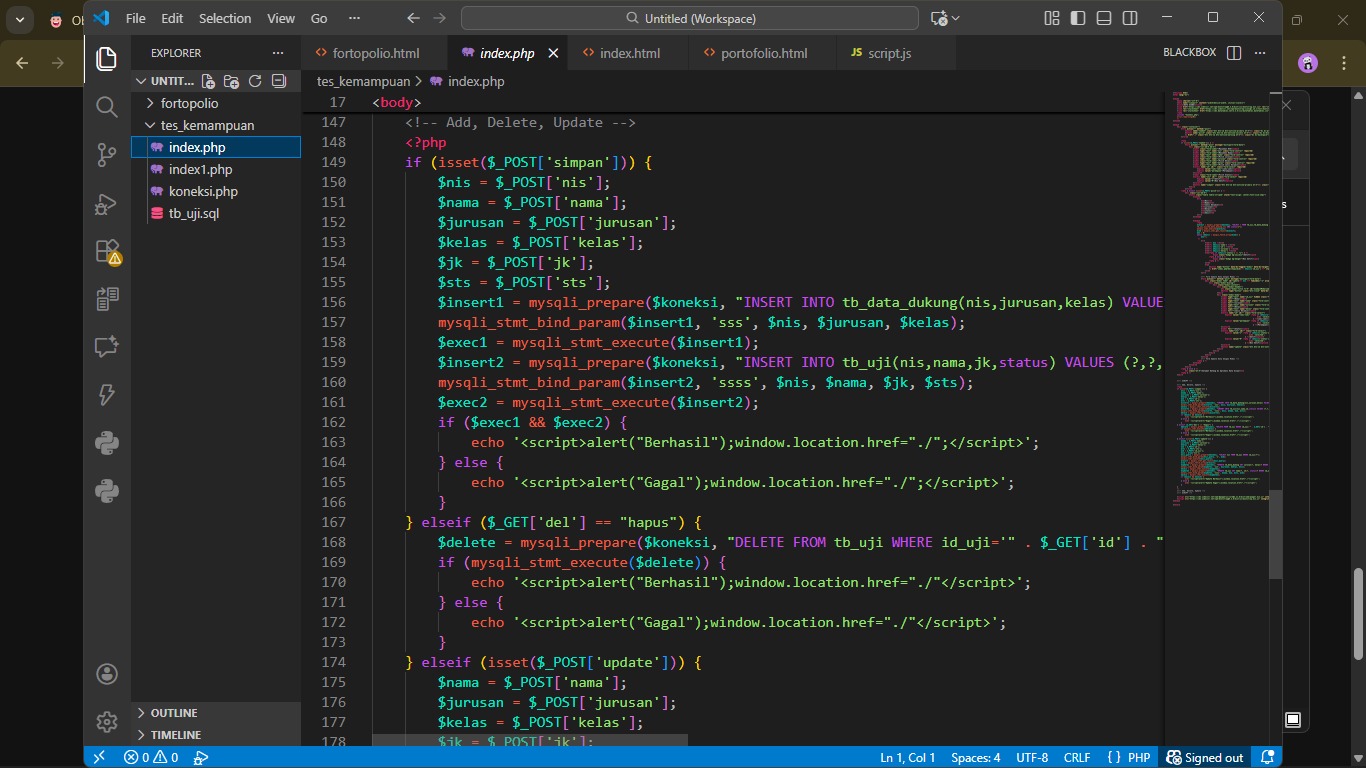The height and width of the screenshot is (768, 1366).
Task: Open the Copilot dropdown arrow in title bar
Action: (x=955, y=18)
